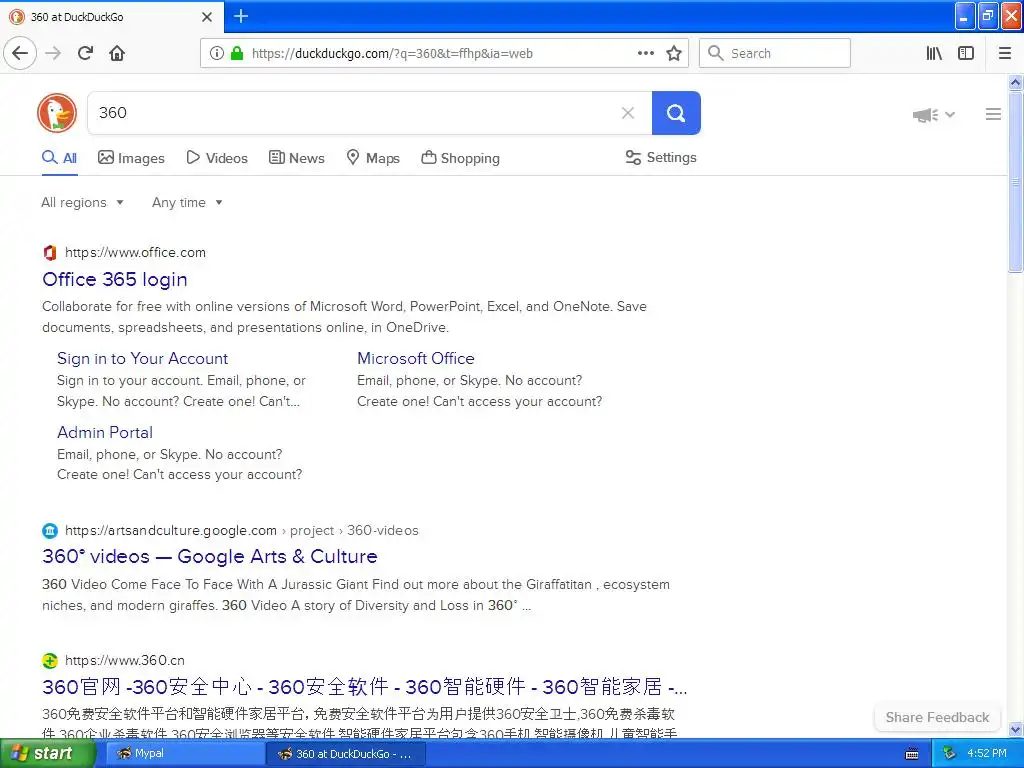Open the 360官网 result title
The height and width of the screenshot is (768, 1024).
click(x=364, y=687)
